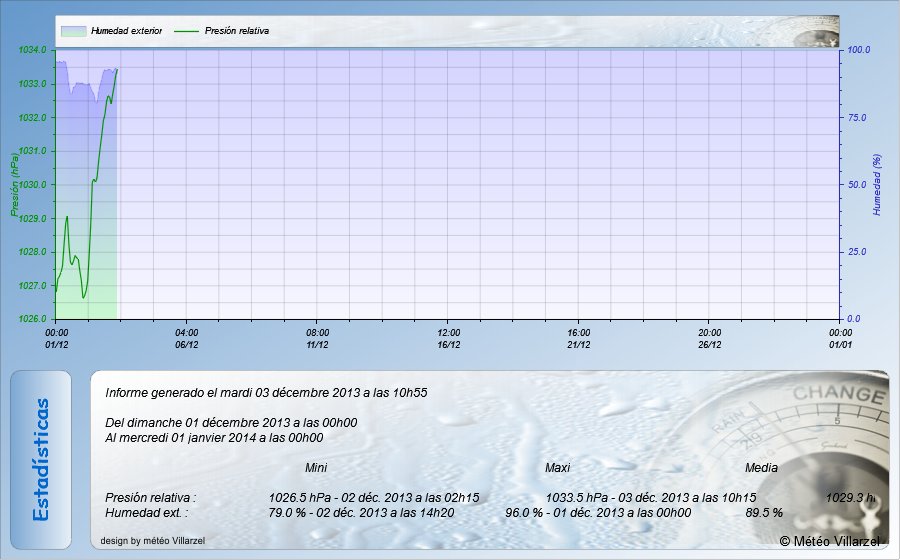Click the green Presión relativa legend line
The image size is (900, 560).
click(186, 31)
